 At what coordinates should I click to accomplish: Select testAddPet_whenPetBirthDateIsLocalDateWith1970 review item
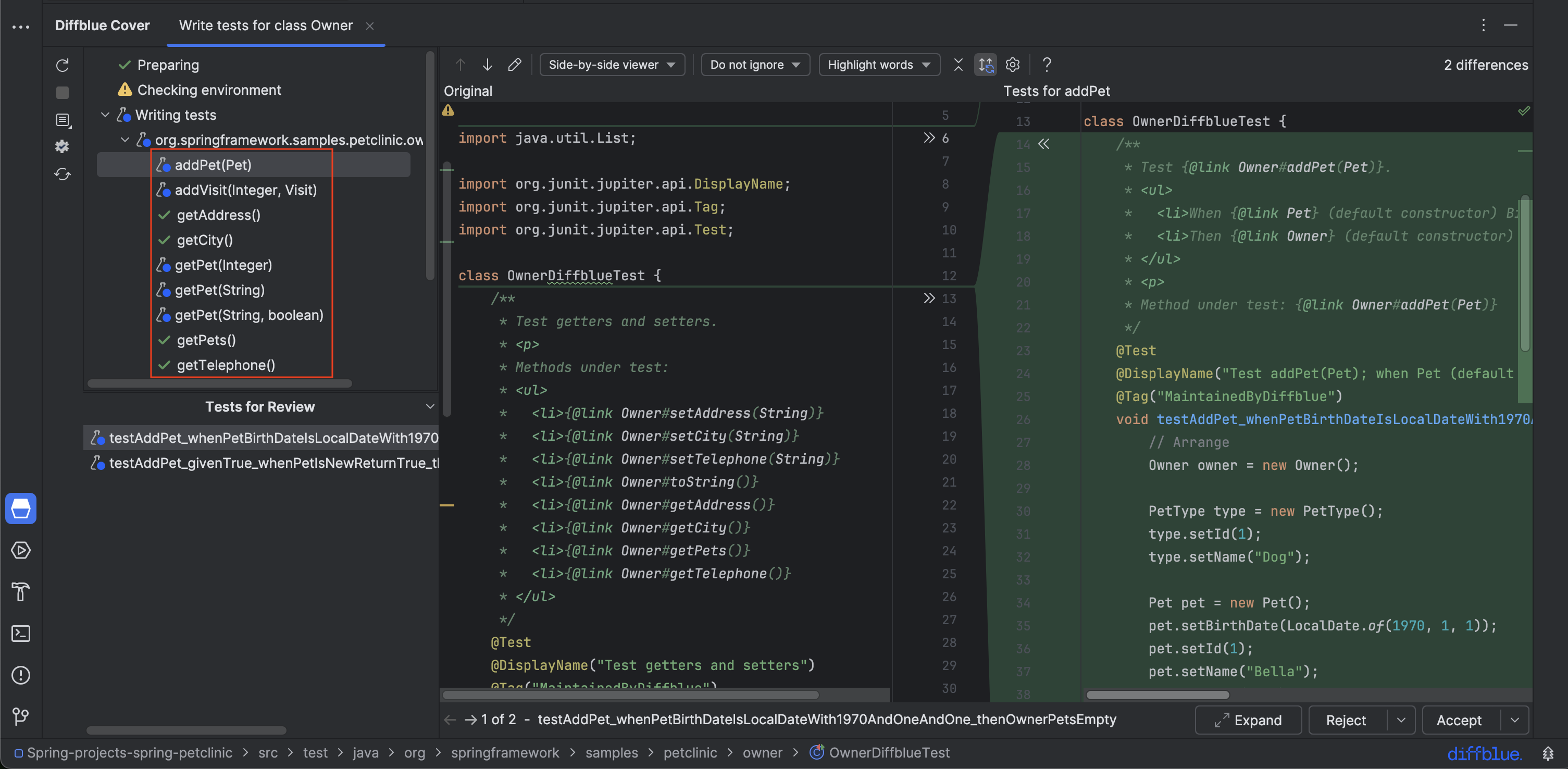262,438
